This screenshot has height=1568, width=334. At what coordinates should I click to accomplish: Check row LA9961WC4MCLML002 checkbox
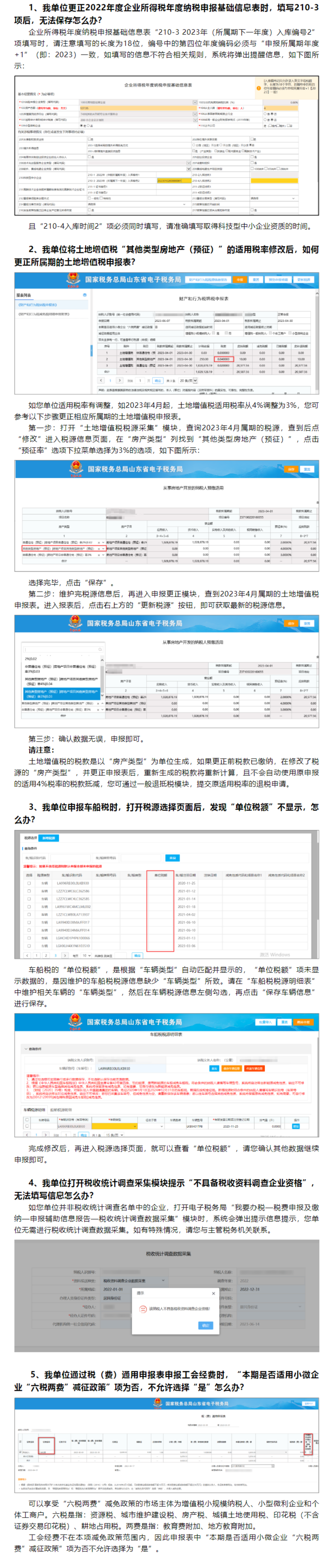pyautogui.click(x=29, y=907)
